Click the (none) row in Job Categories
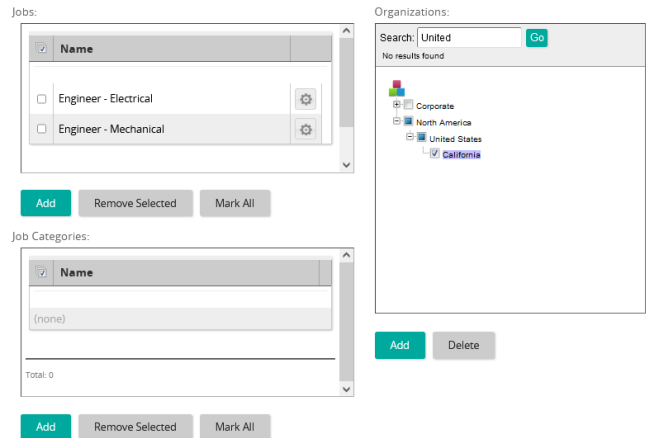This screenshot has width=650, height=438. point(180,319)
